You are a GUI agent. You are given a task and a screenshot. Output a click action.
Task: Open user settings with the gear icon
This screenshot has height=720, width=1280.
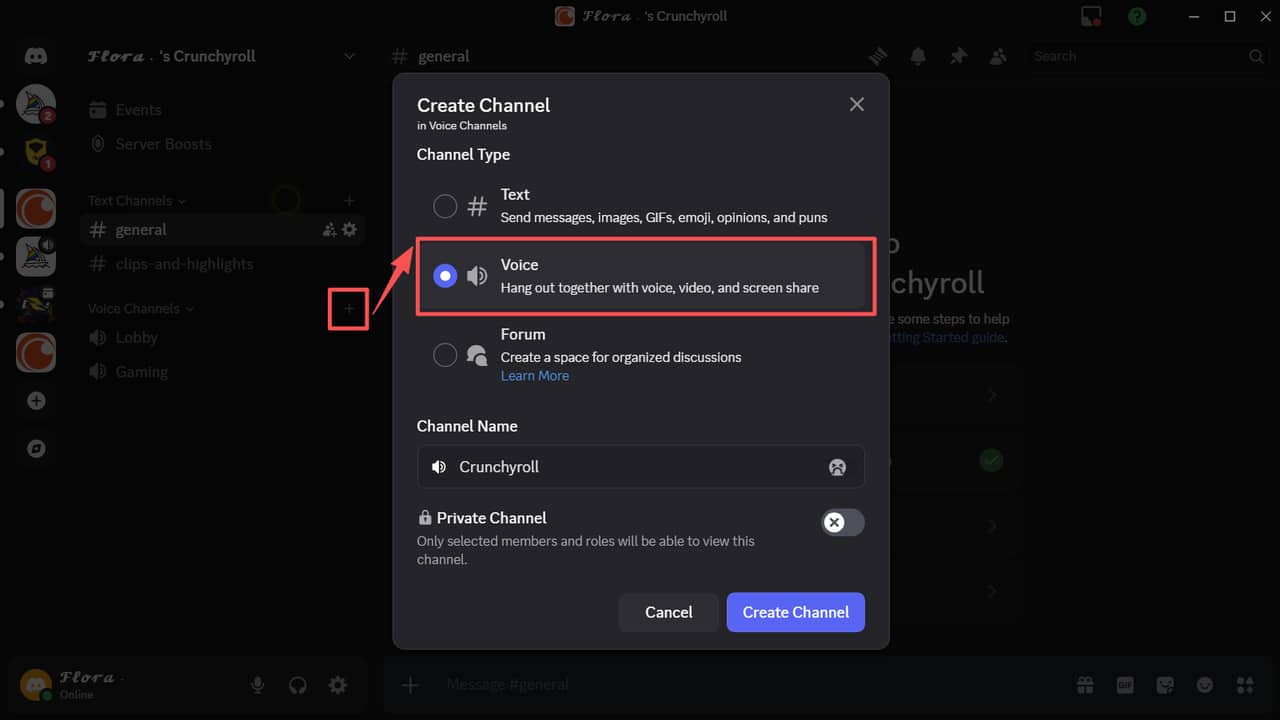337,685
